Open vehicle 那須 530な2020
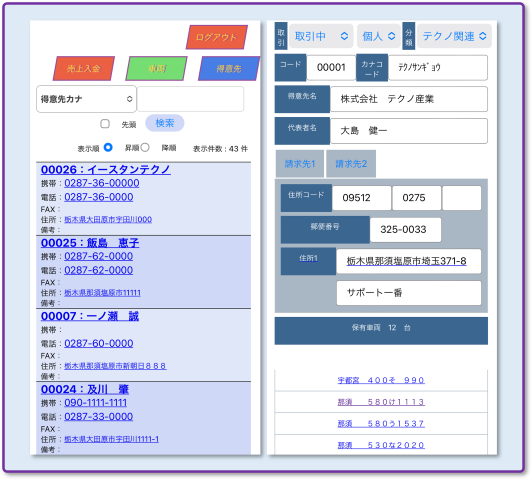This screenshot has width=532, height=480. click(381, 445)
